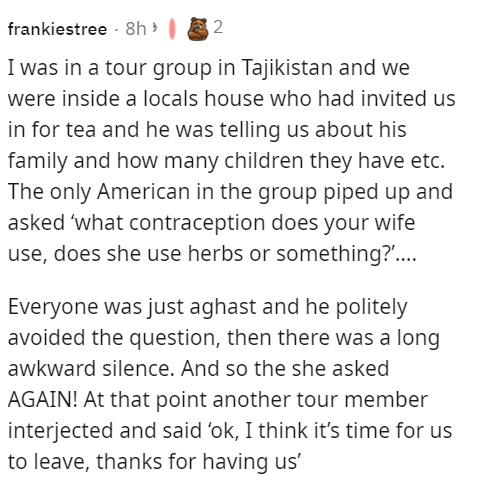
Task: Click the pink oval flair icon
Action: [x=172, y=29]
